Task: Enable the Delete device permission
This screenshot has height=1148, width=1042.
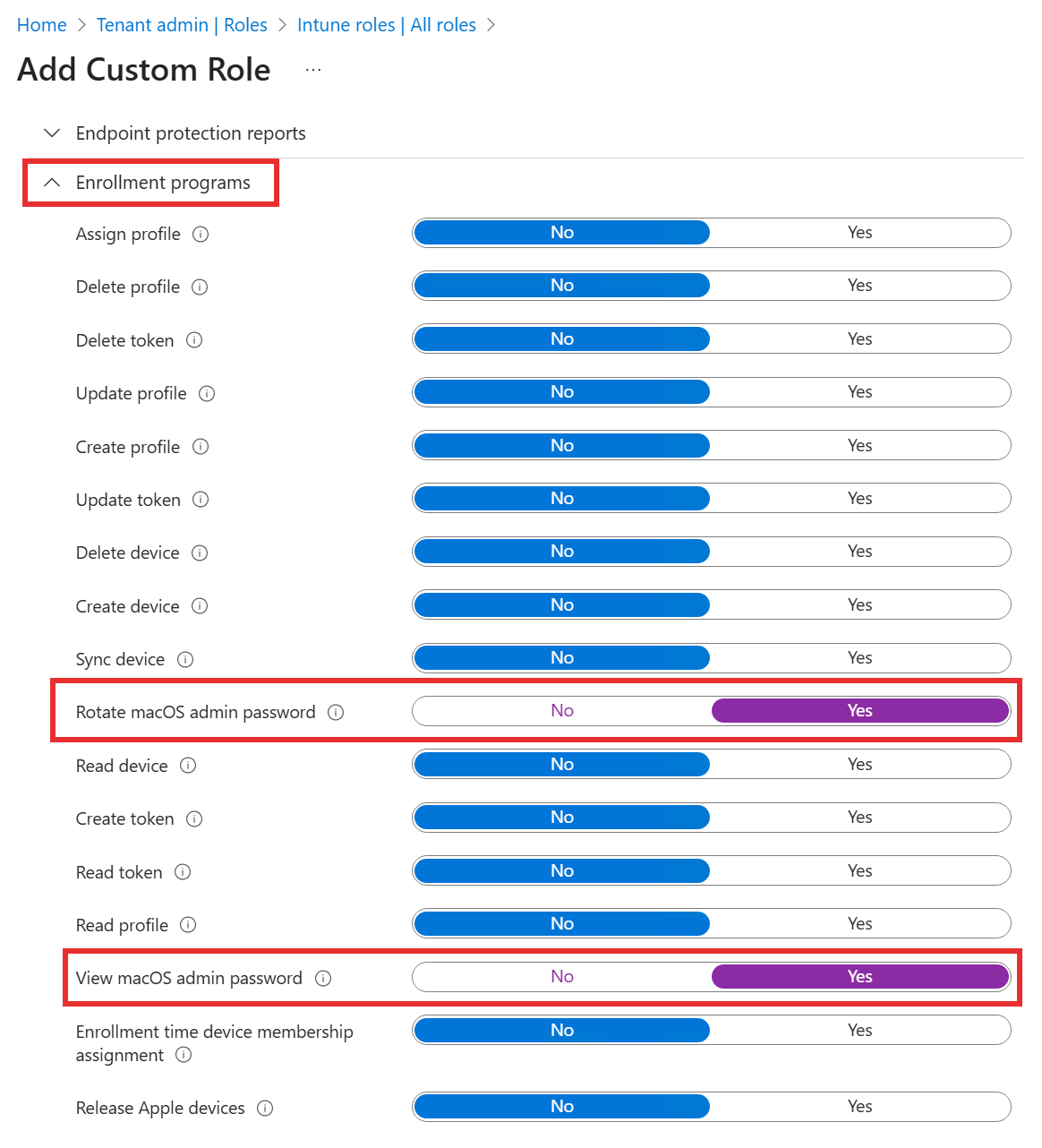Action: [x=859, y=551]
